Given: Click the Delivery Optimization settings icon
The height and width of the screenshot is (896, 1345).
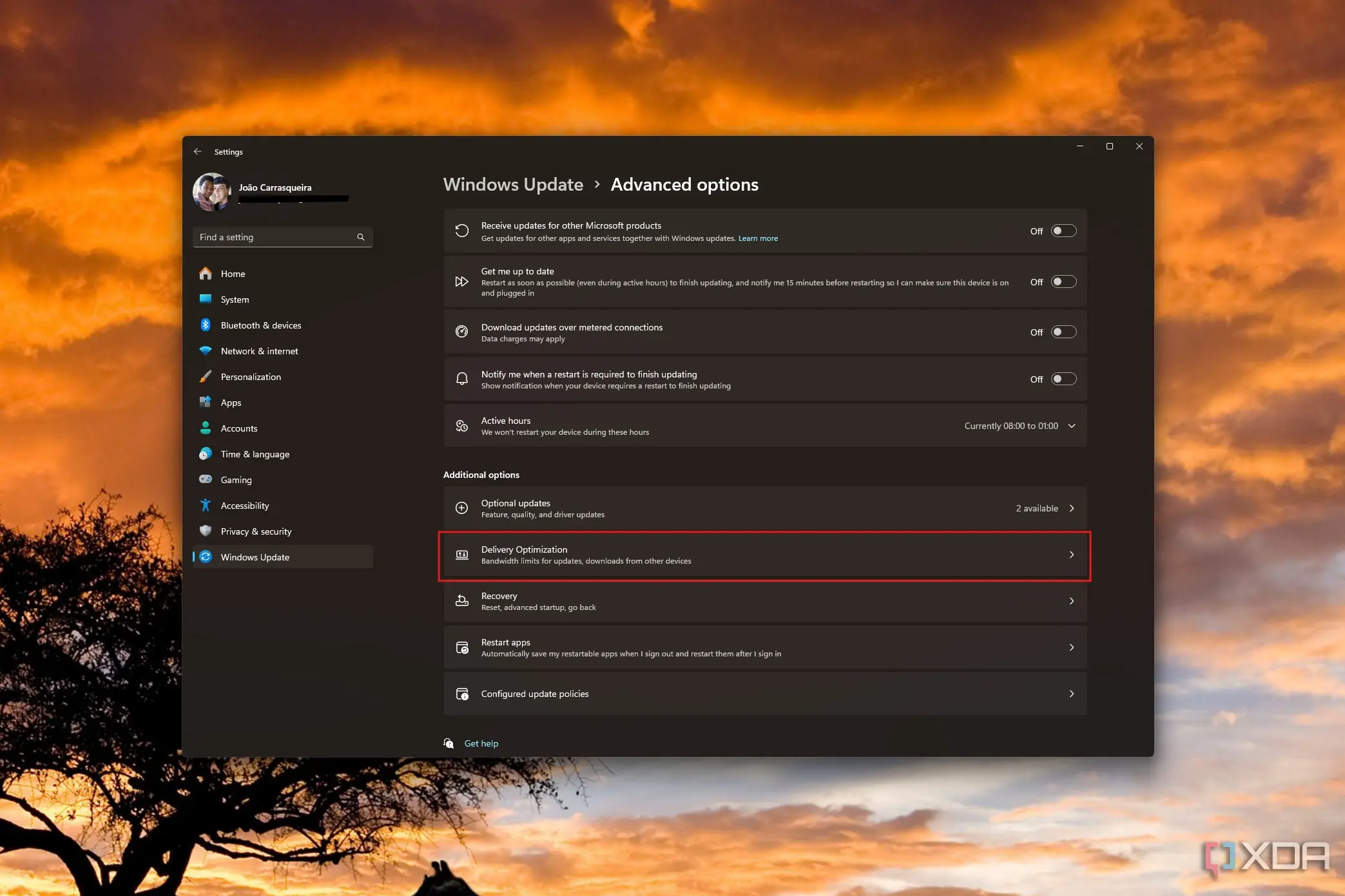Looking at the screenshot, I should 462,554.
